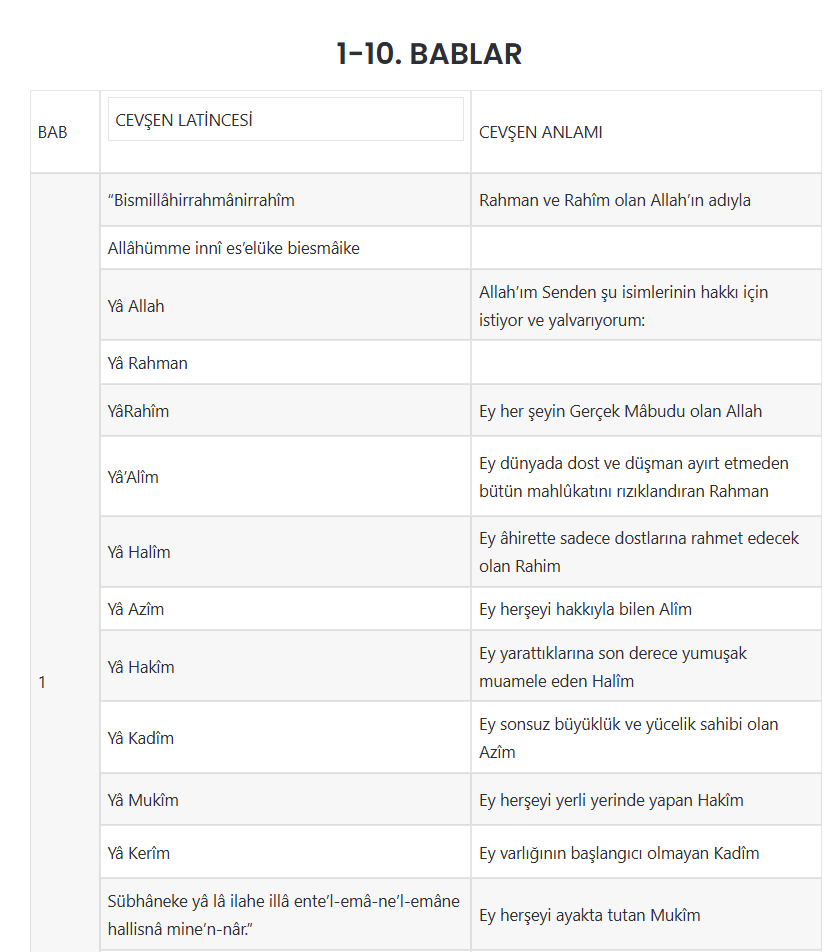Click the Yâ Kadîm cell
The width and height of the screenshot is (833, 952).
click(x=141, y=738)
